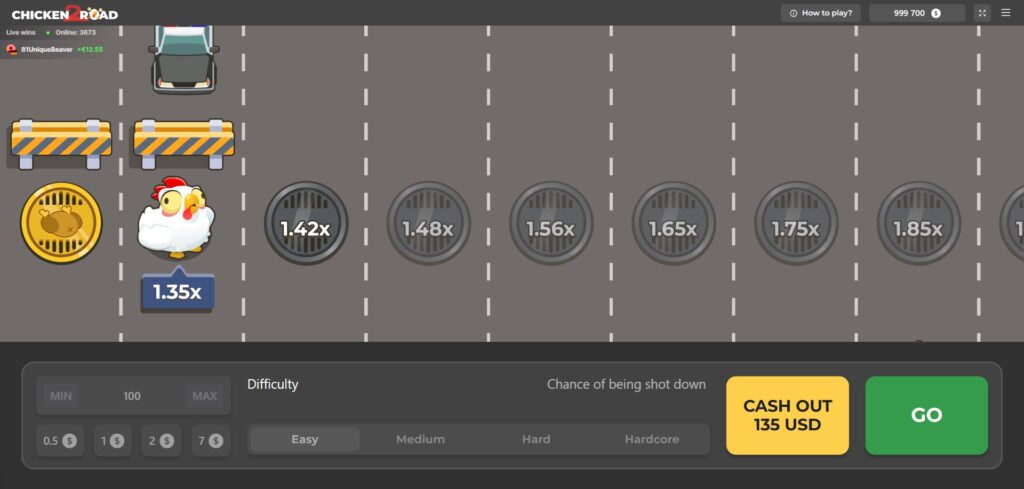The height and width of the screenshot is (489, 1024).
Task: Click the 1.56x manhole cover
Action: pos(551,223)
